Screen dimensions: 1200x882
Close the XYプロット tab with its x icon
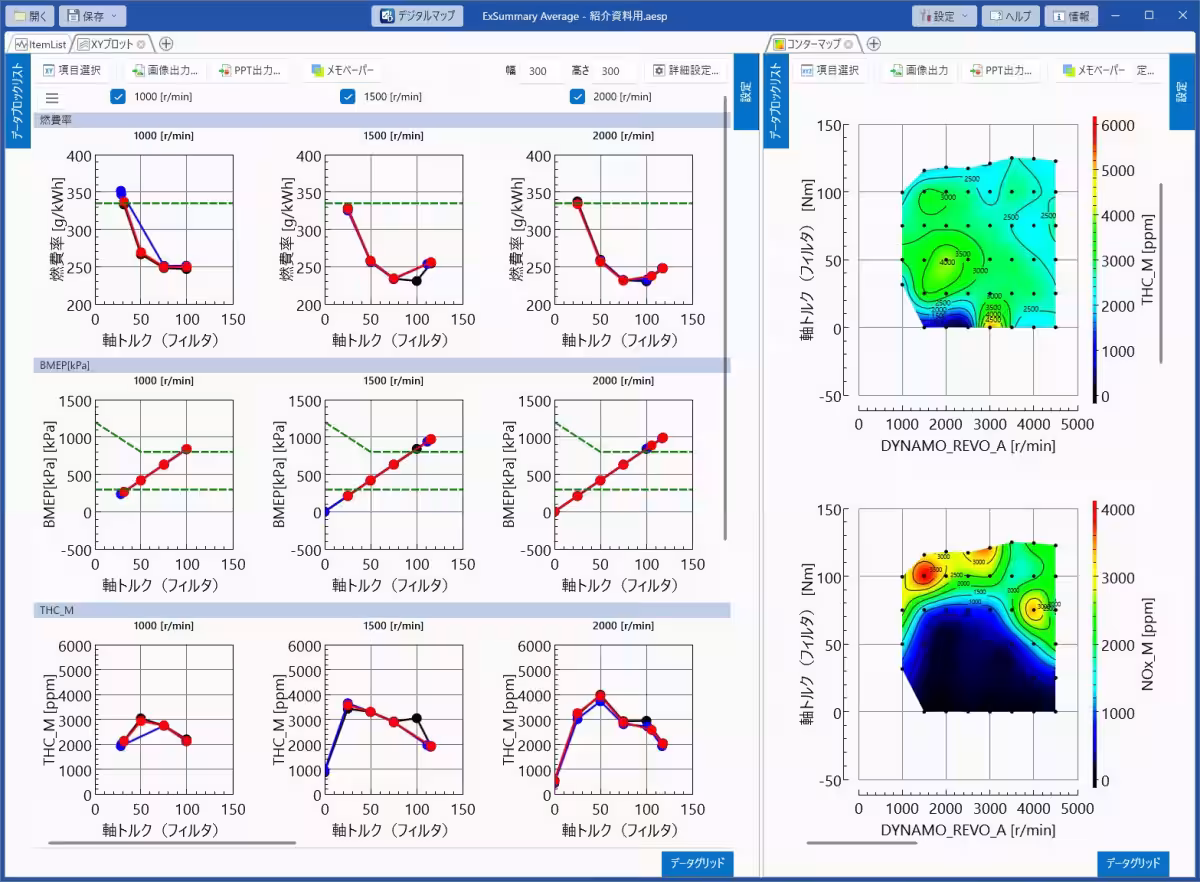(141, 44)
